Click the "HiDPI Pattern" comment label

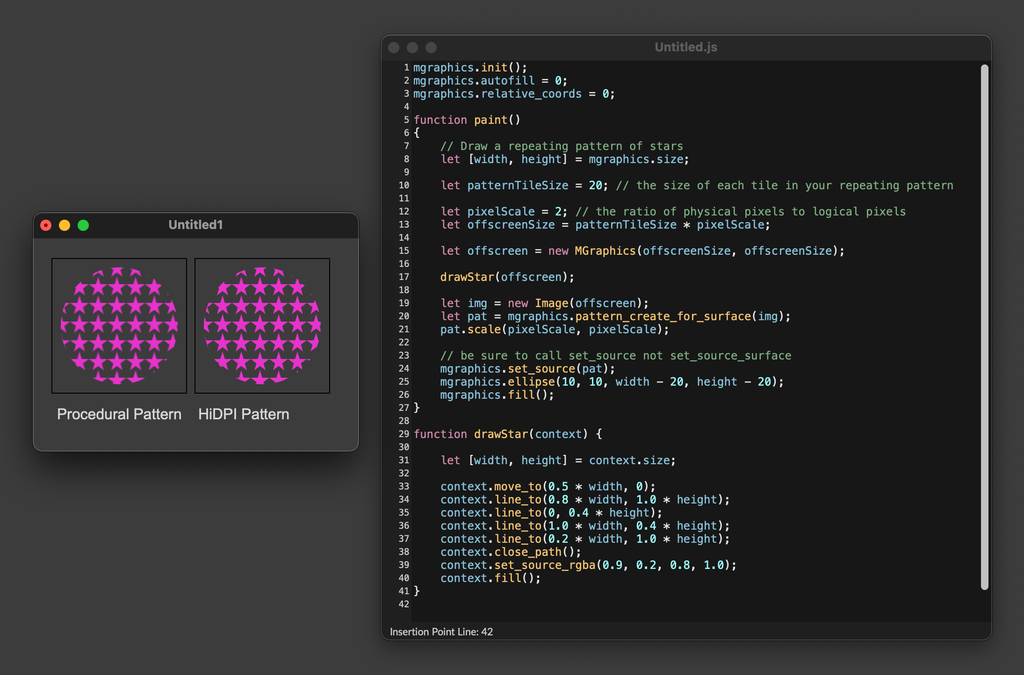243,414
